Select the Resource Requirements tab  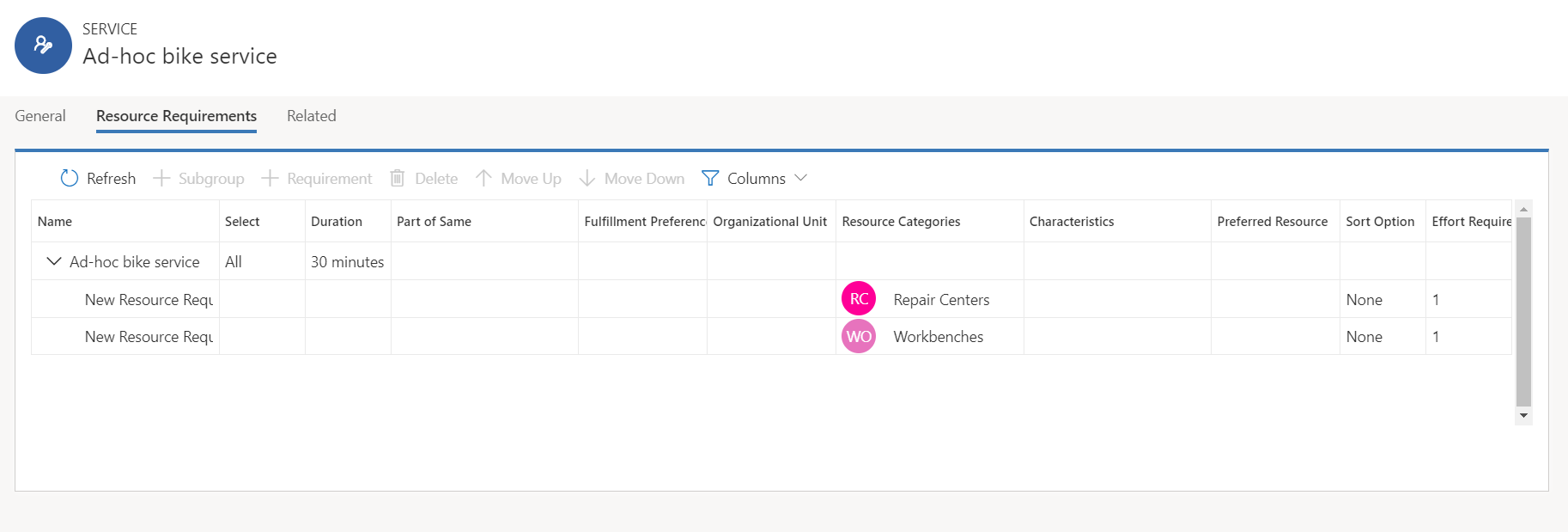click(x=176, y=116)
